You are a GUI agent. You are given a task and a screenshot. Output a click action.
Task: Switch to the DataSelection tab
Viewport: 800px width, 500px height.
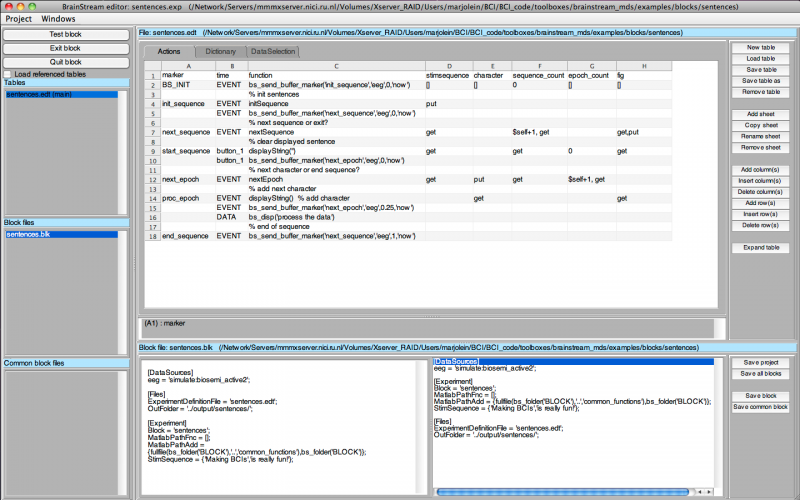(x=272, y=50)
